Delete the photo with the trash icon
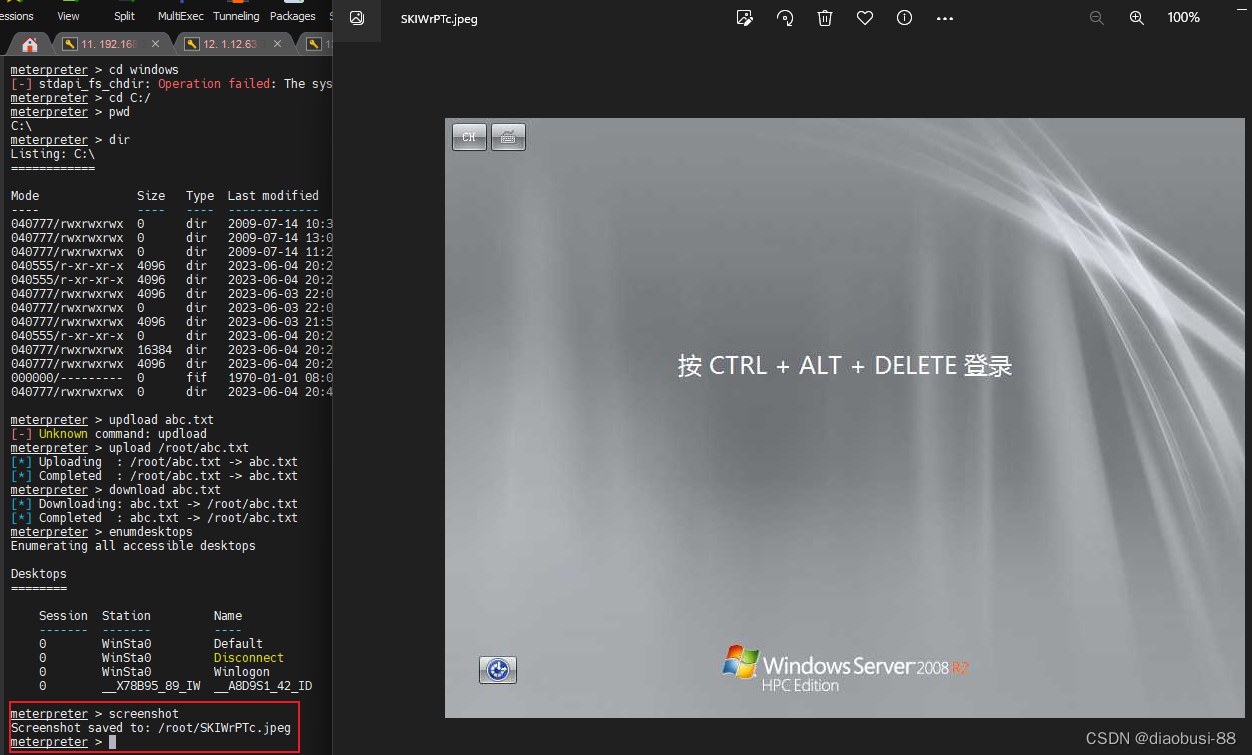The height and width of the screenshot is (755, 1252). [825, 18]
